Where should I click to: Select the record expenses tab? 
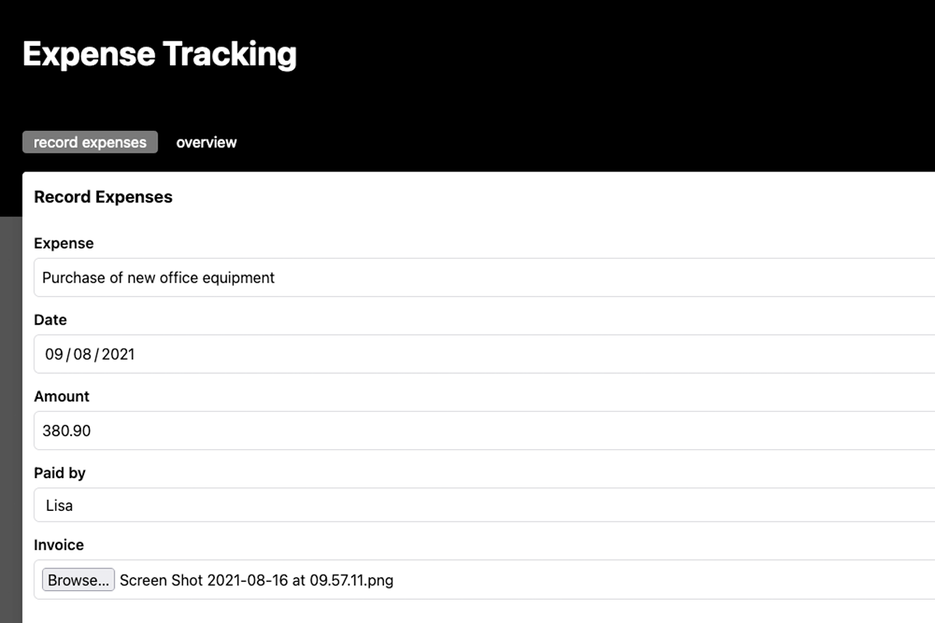89,142
